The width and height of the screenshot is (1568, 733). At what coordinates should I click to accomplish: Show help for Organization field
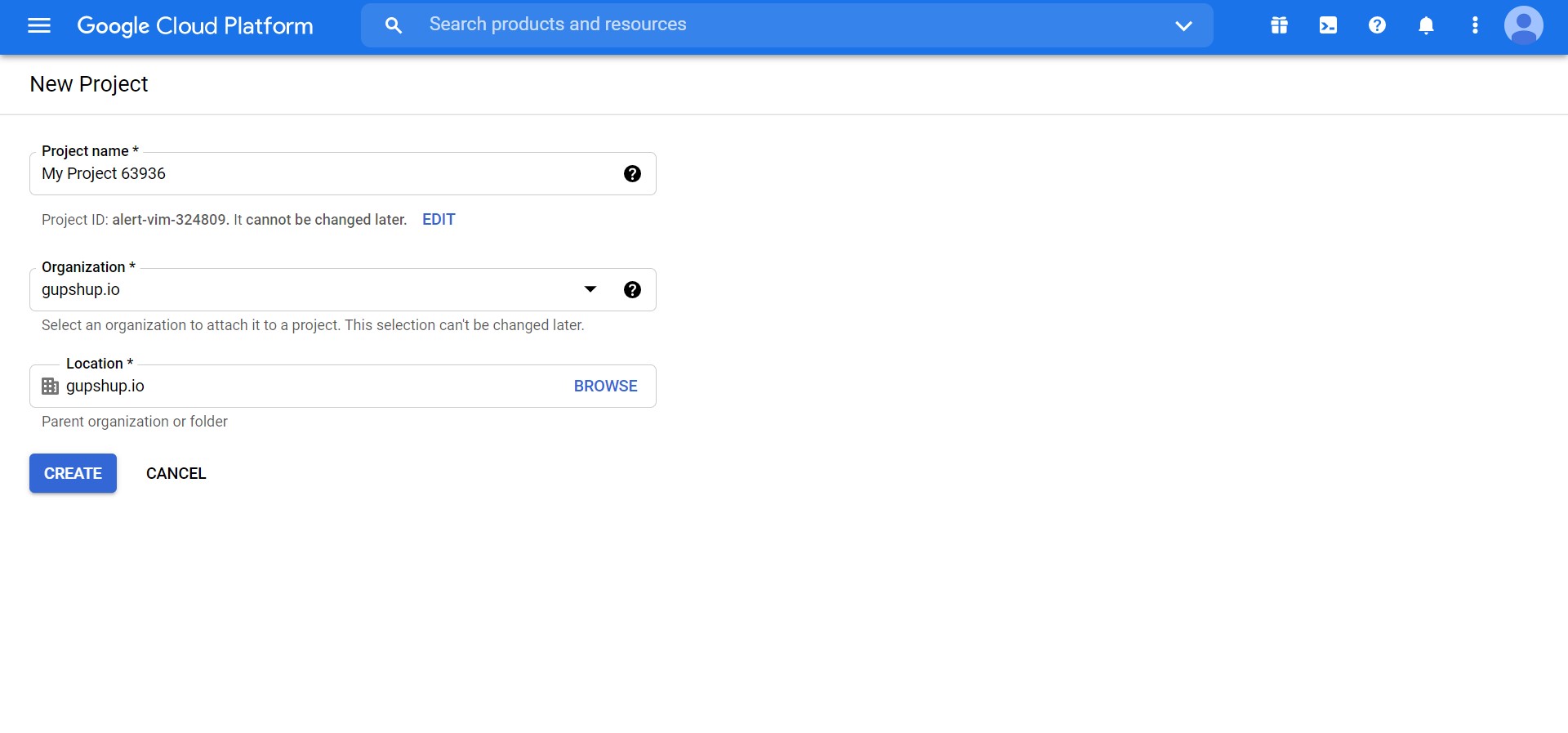pos(632,289)
